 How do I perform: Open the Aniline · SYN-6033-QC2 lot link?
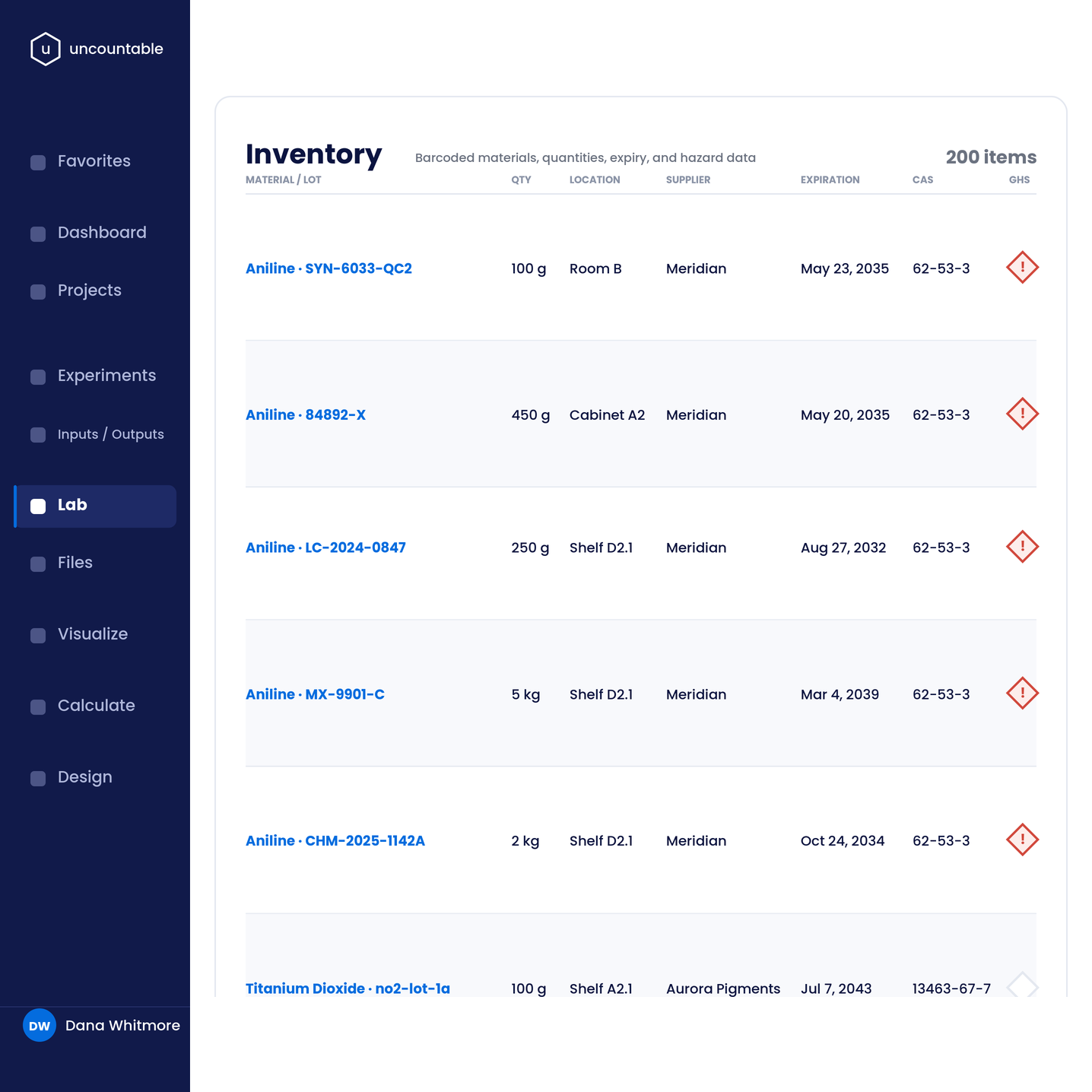pyautogui.click(x=329, y=268)
